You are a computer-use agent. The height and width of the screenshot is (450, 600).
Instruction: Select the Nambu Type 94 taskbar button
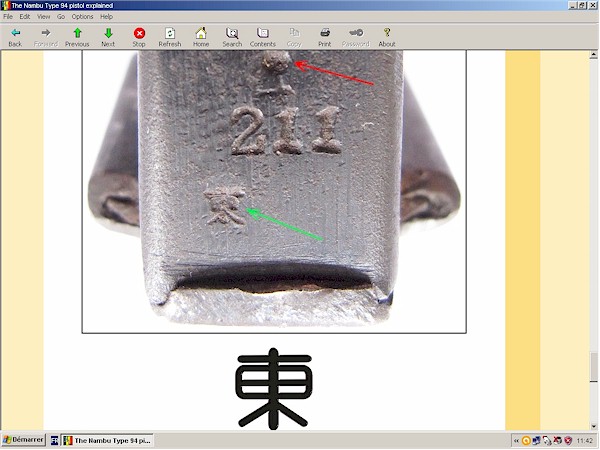click(108, 440)
